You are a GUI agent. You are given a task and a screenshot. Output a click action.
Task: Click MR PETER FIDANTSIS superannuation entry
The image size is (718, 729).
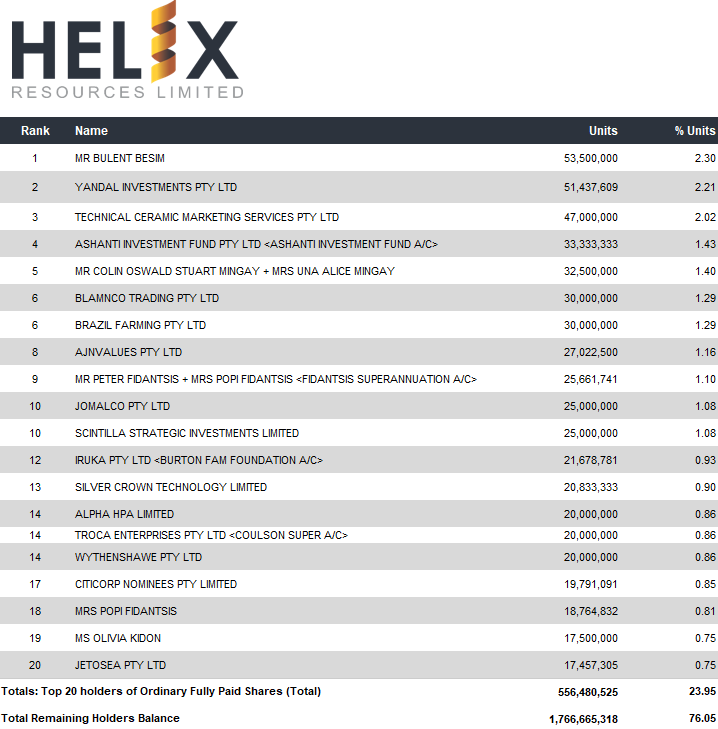[x=276, y=379]
